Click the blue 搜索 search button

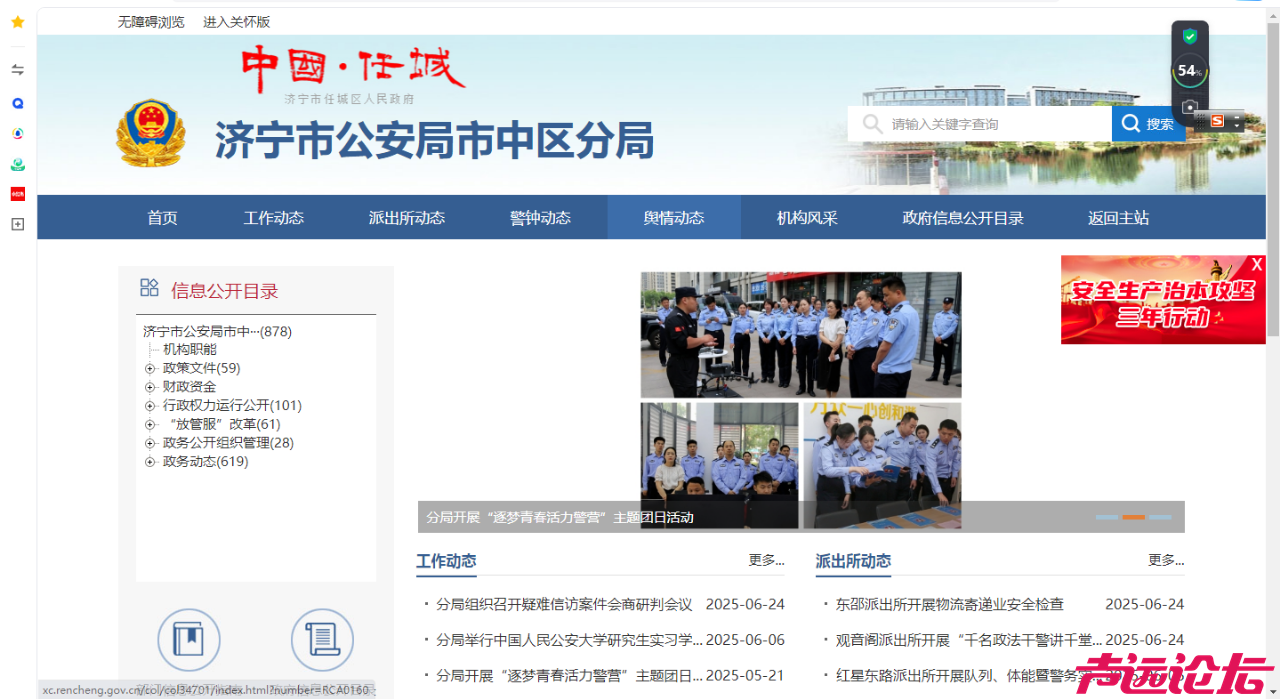coord(1147,124)
